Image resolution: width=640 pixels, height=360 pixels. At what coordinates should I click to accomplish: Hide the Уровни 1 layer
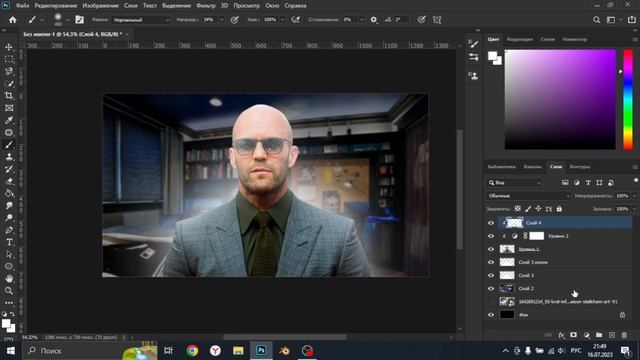pos(491,249)
